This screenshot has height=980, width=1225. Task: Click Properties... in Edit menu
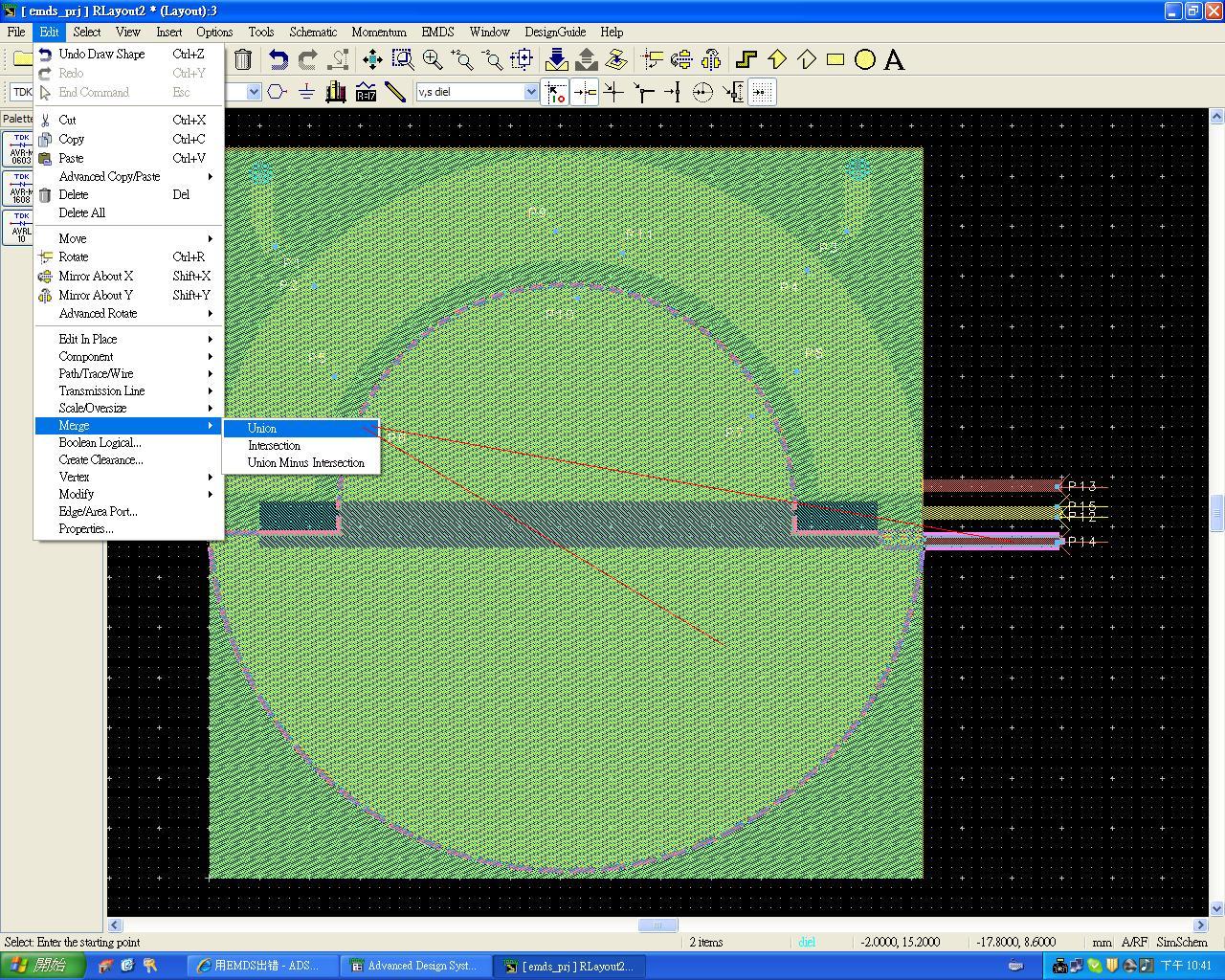pyautogui.click(x=129, y=528)
